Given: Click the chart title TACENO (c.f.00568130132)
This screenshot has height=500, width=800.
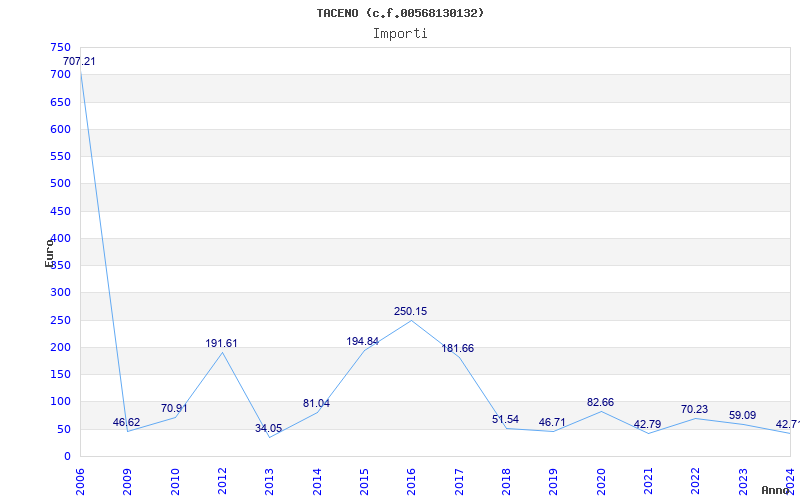Looking at the screenshot, I should [x=400, y=13].
